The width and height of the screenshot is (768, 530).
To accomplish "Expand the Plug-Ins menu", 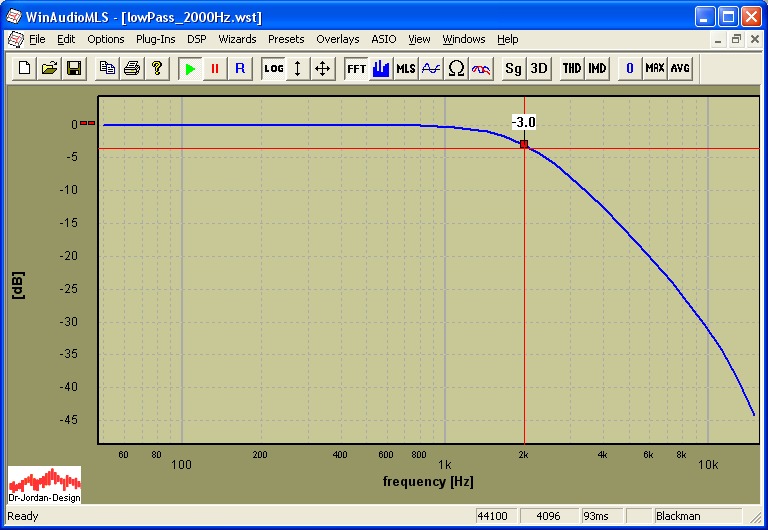I will click(155, 39).
